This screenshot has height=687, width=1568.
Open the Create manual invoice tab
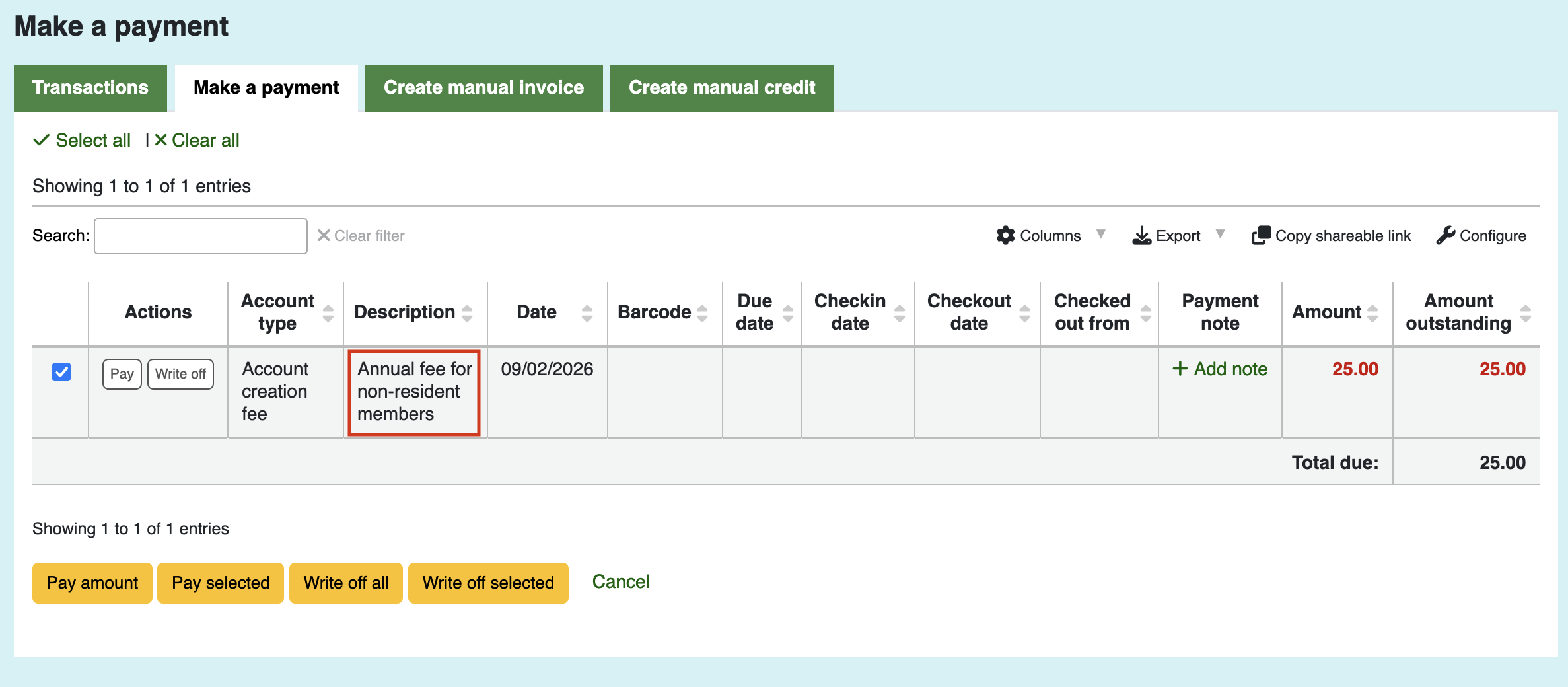click(483, 88)
